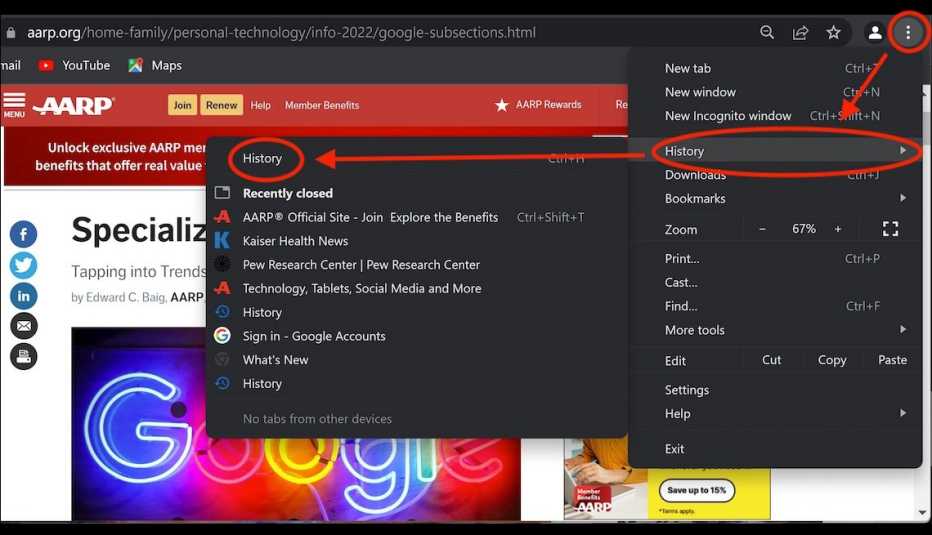932x535 pixels.
Task: Click the yellow Renew button
Action: click(x=221, y=105)
